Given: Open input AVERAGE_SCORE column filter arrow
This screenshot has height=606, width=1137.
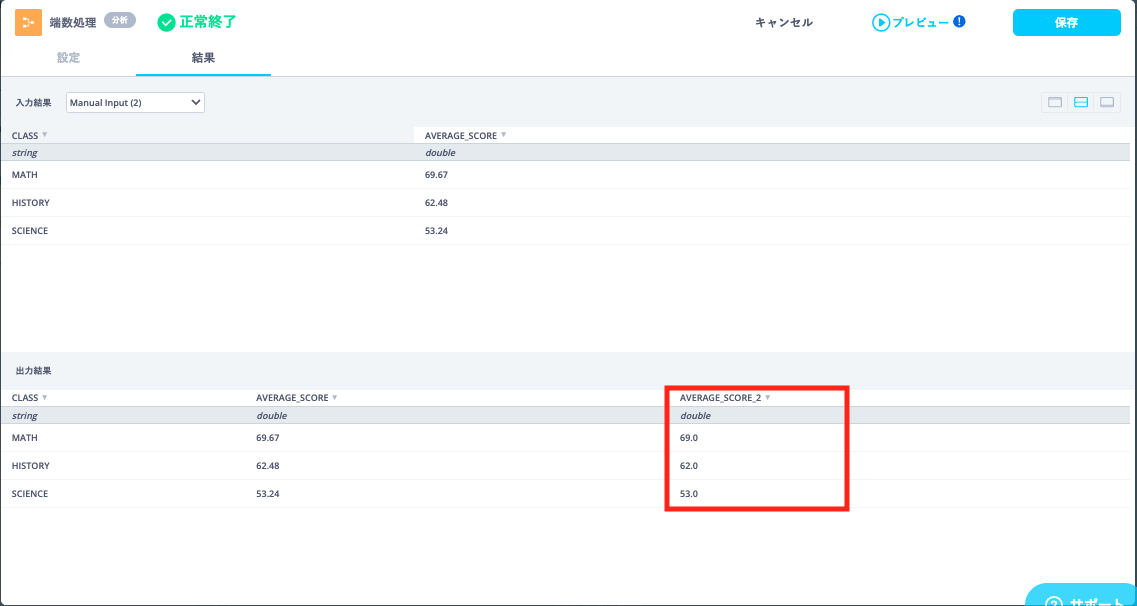Looking at the screenshot, I should (503, 135).
